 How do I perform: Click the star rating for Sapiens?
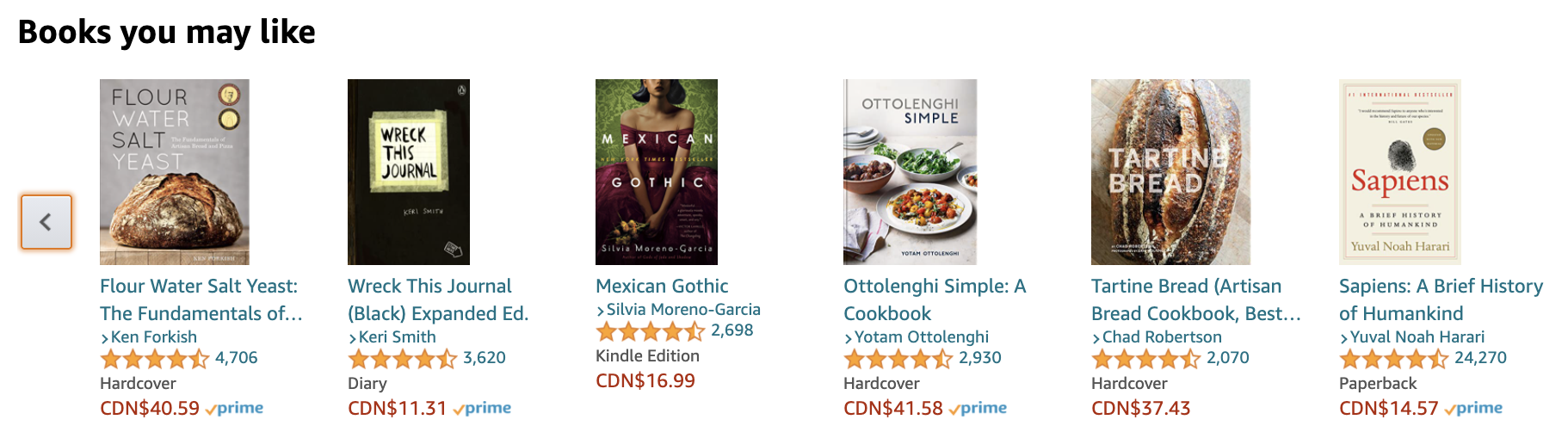[1392, 358]
